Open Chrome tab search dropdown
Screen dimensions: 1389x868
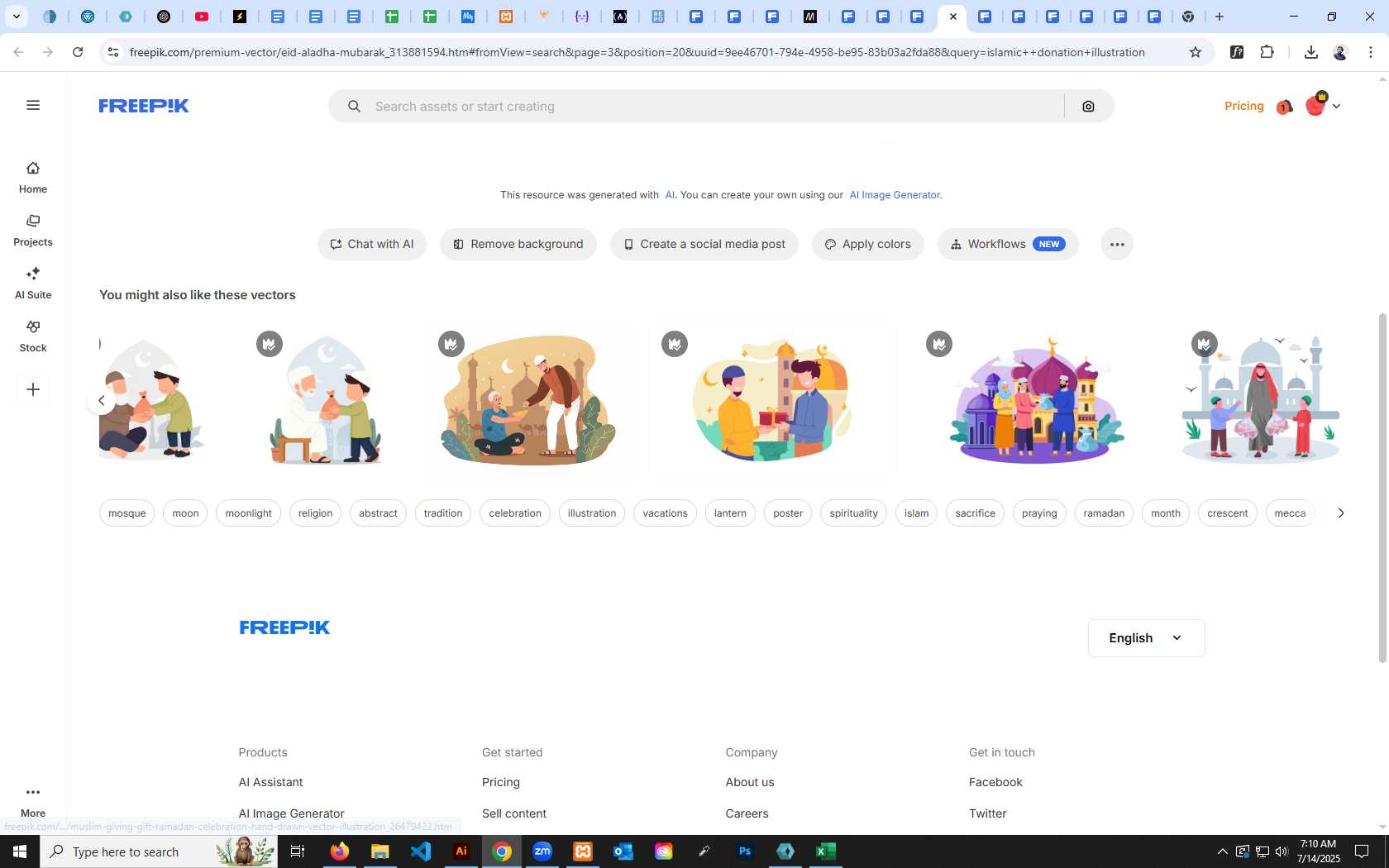click(x=16, y=17)
